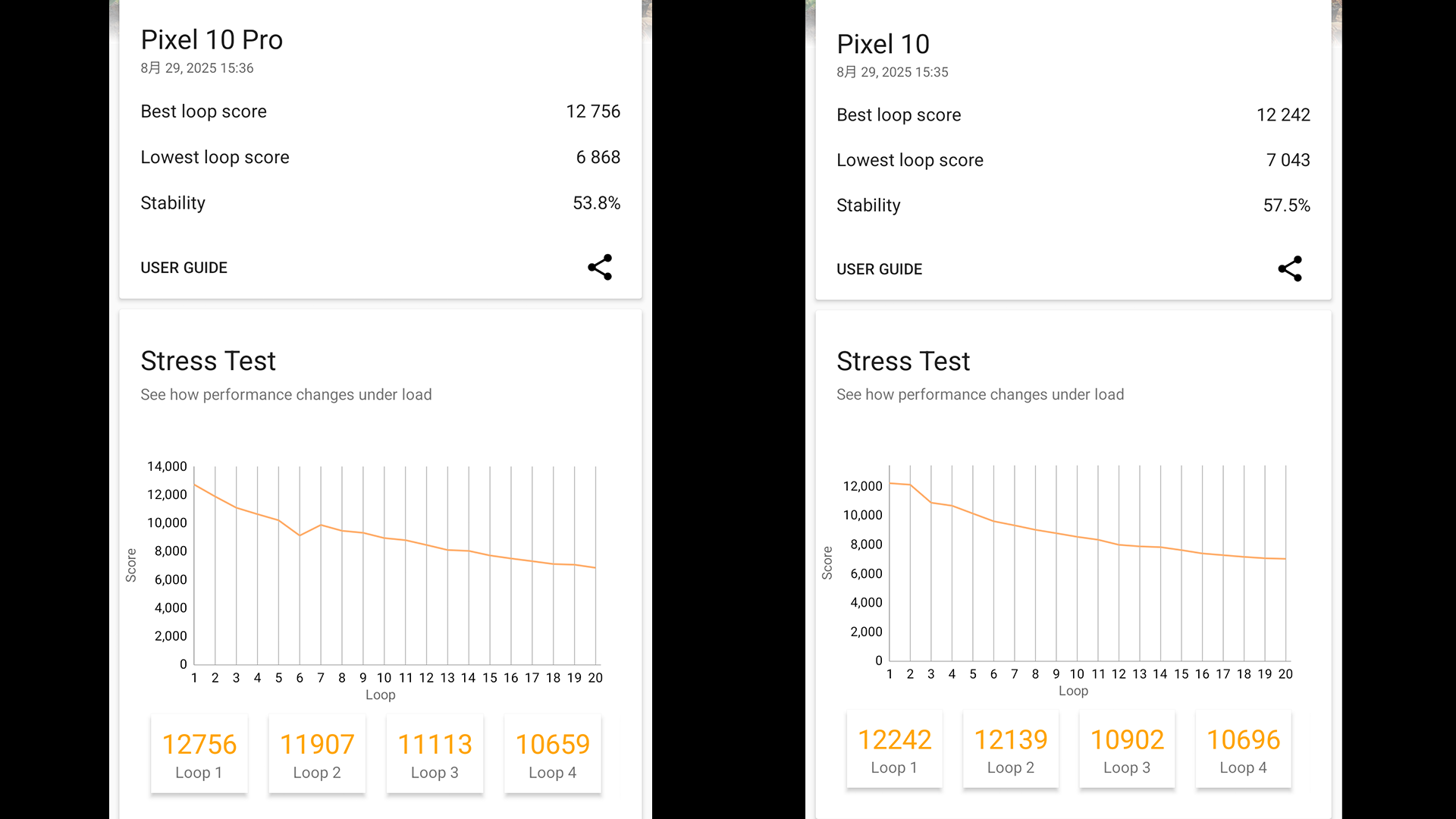Screen dimensions: 1456x819
Task: Open USER GUIDE on Pixel 10 Pro card
Action: pyautogui.click(x=184, y=268)
